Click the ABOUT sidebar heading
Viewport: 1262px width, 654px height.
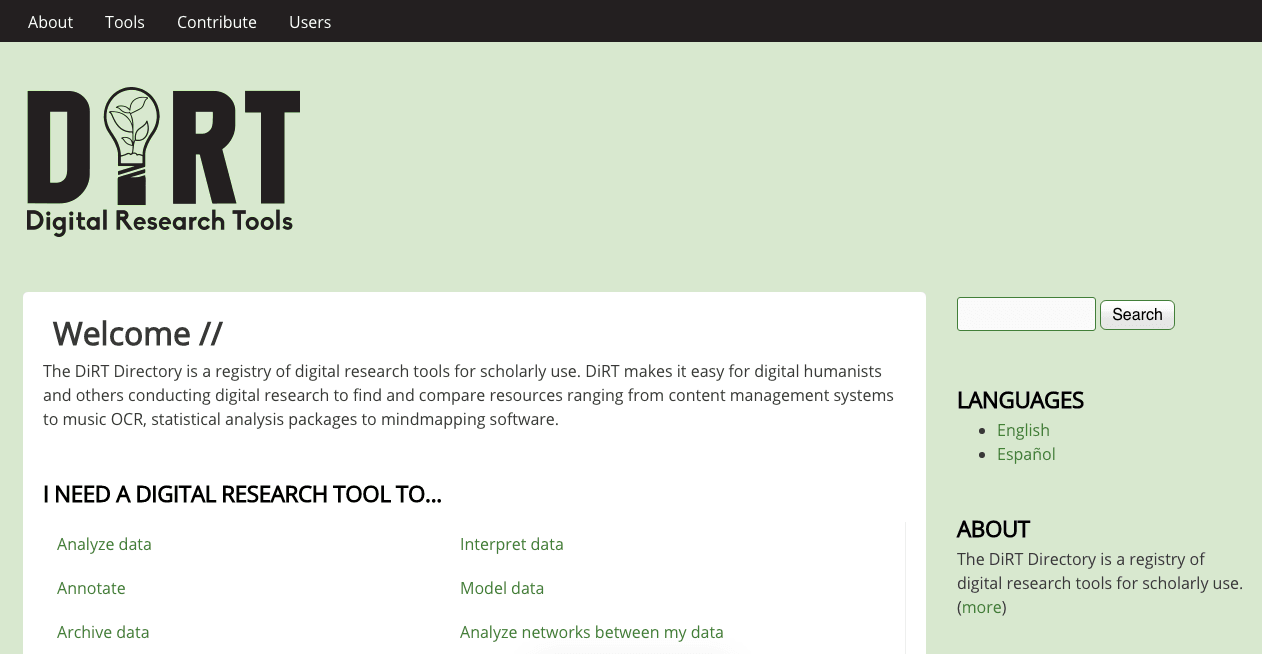click(x=993, y=529)
